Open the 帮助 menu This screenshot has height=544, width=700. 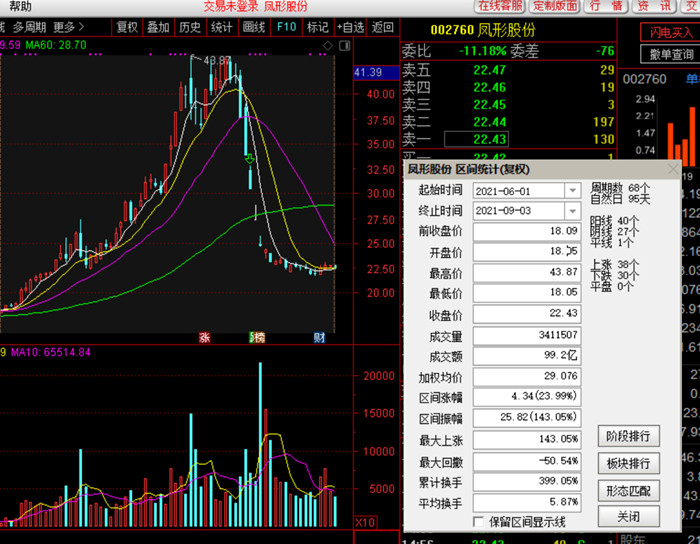pyautogui.click(x=21, y=6)
